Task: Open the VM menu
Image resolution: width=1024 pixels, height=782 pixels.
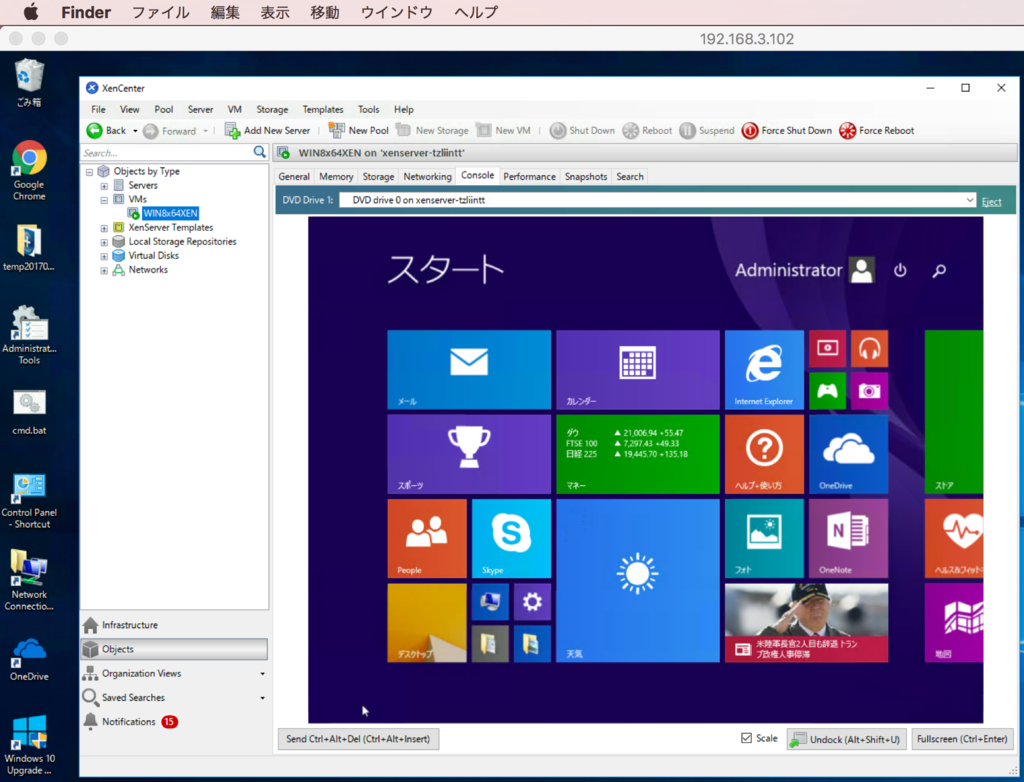Action: click(234, 109)
